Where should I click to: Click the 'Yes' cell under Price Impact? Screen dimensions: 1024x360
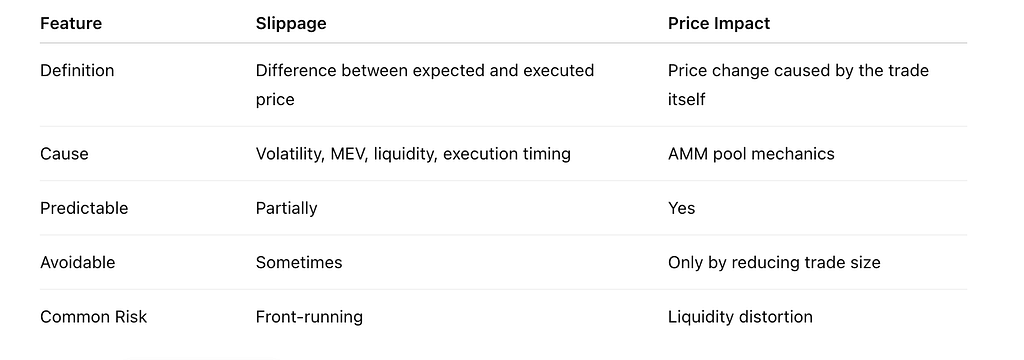tap(681, 208)
